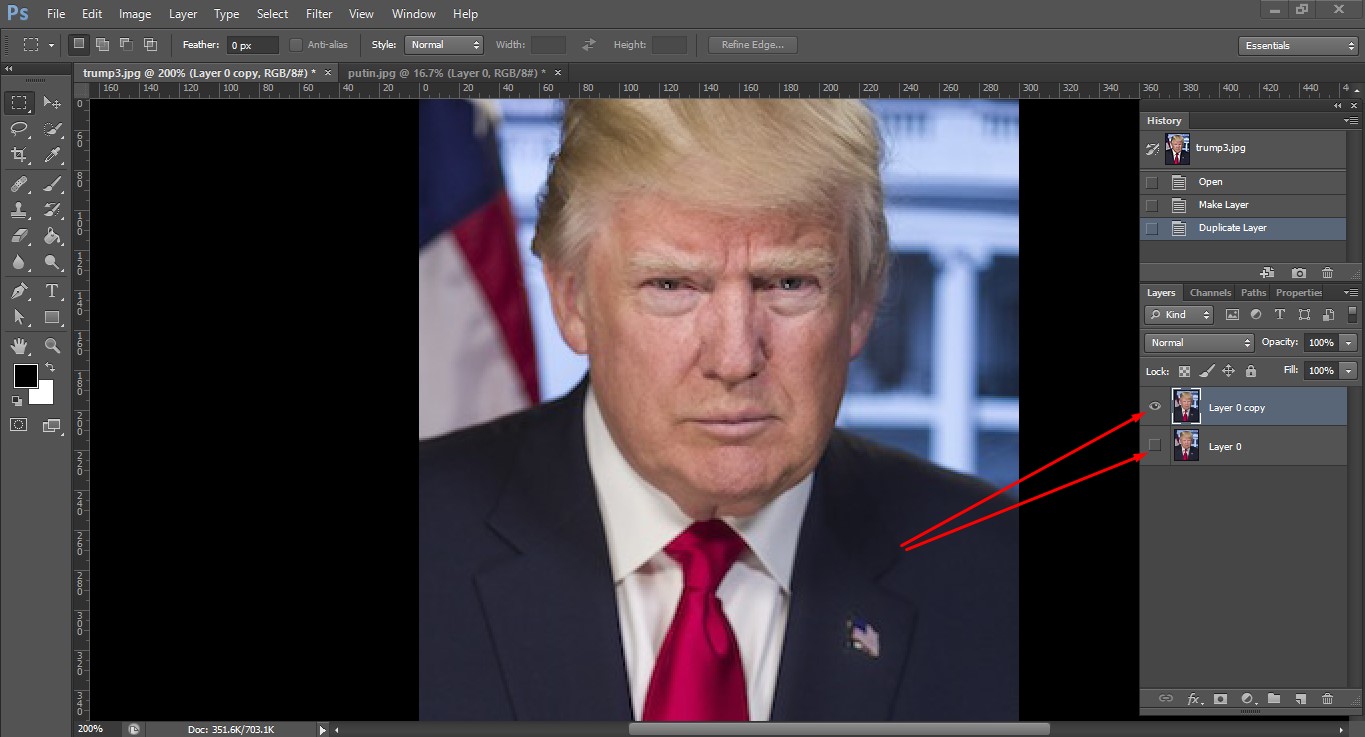Toggle visibility of Layer 0
1365x737 pixels.
[x=1154, y=446]
